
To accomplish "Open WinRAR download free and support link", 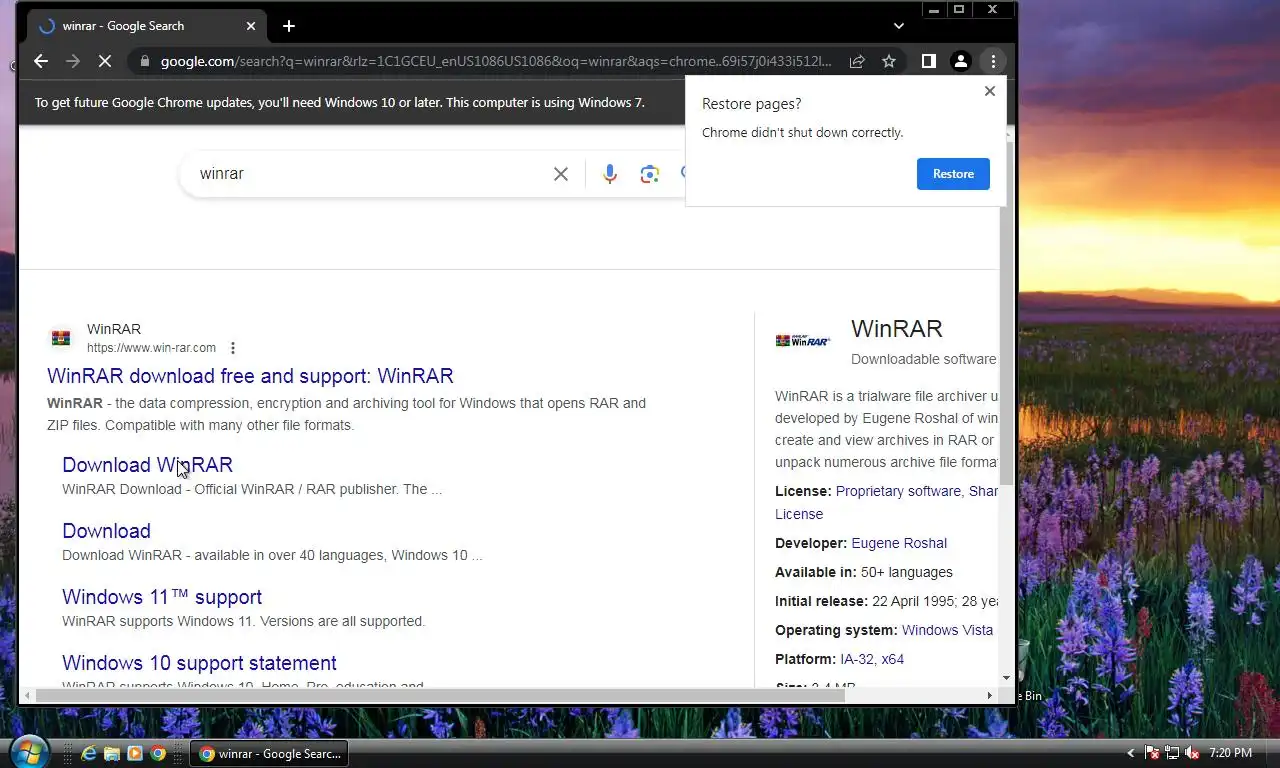I will 250,376.
